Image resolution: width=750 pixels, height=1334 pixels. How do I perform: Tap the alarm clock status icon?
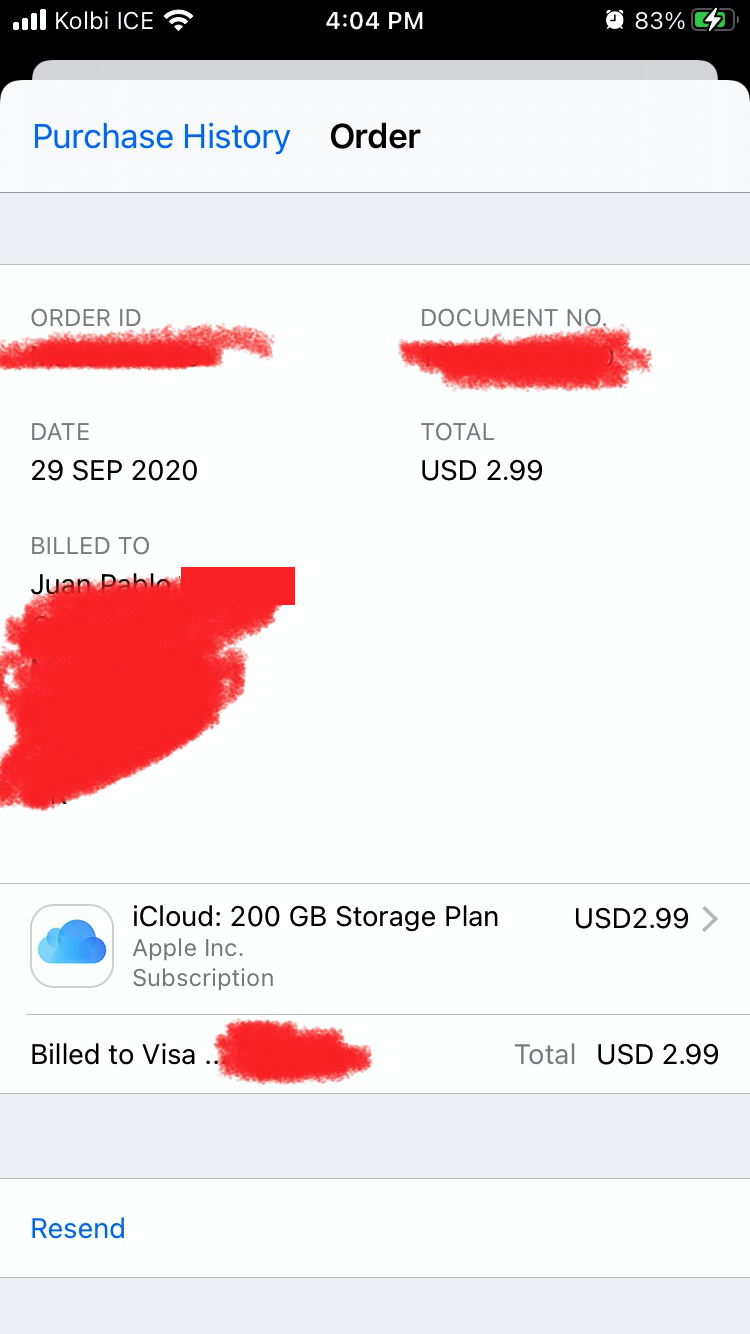[x=614, y=20]
